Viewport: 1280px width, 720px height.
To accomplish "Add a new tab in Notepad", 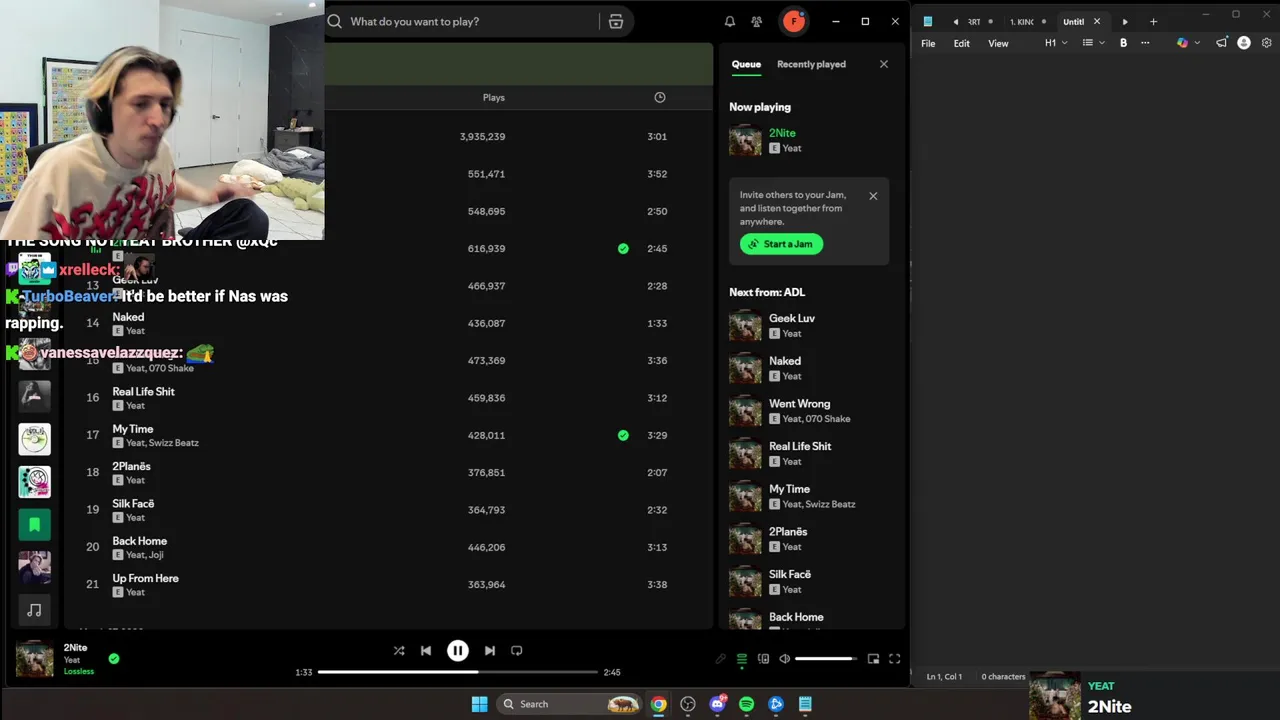I will [x=1153, y=21].
